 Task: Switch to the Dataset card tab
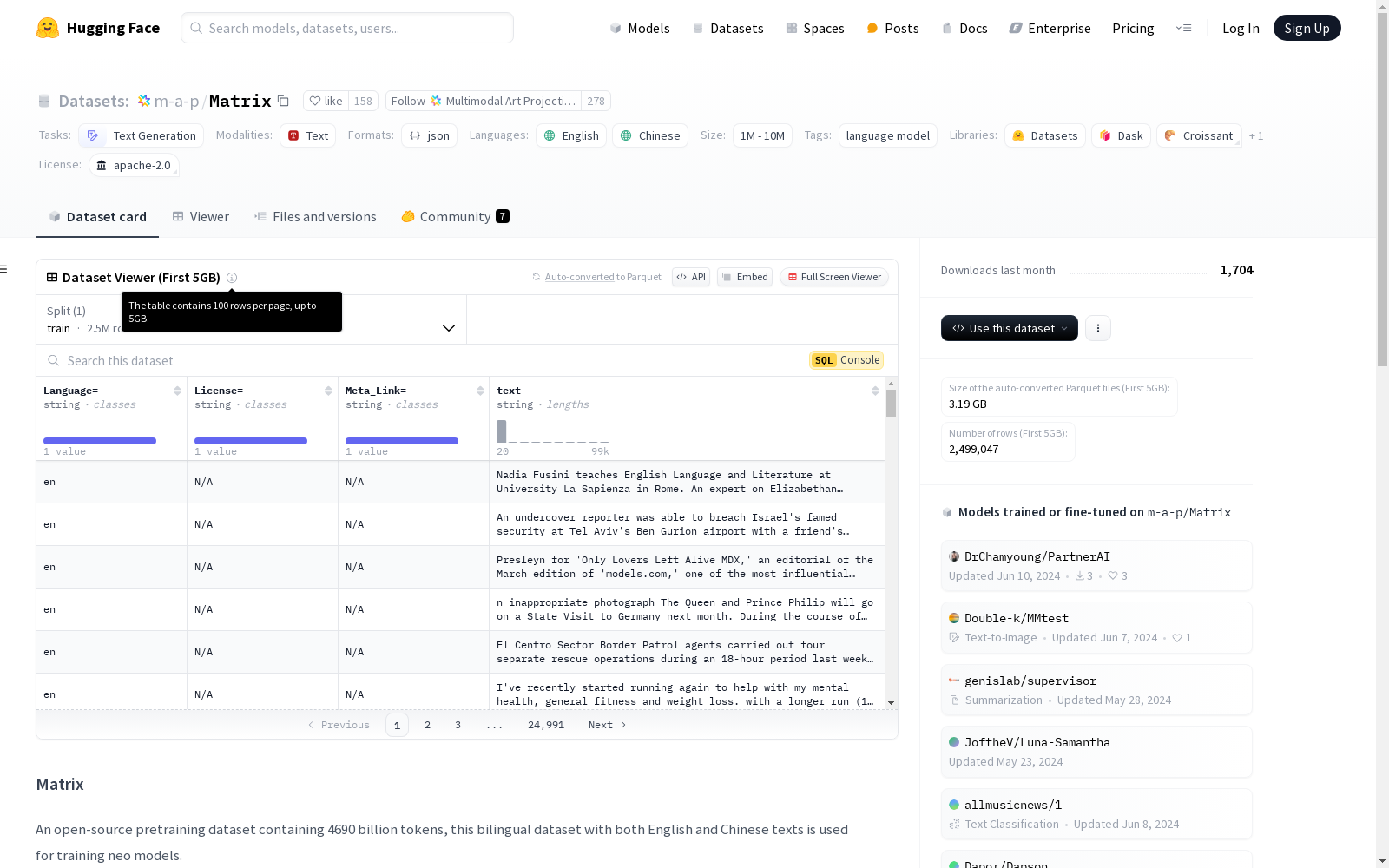(97, 217)
